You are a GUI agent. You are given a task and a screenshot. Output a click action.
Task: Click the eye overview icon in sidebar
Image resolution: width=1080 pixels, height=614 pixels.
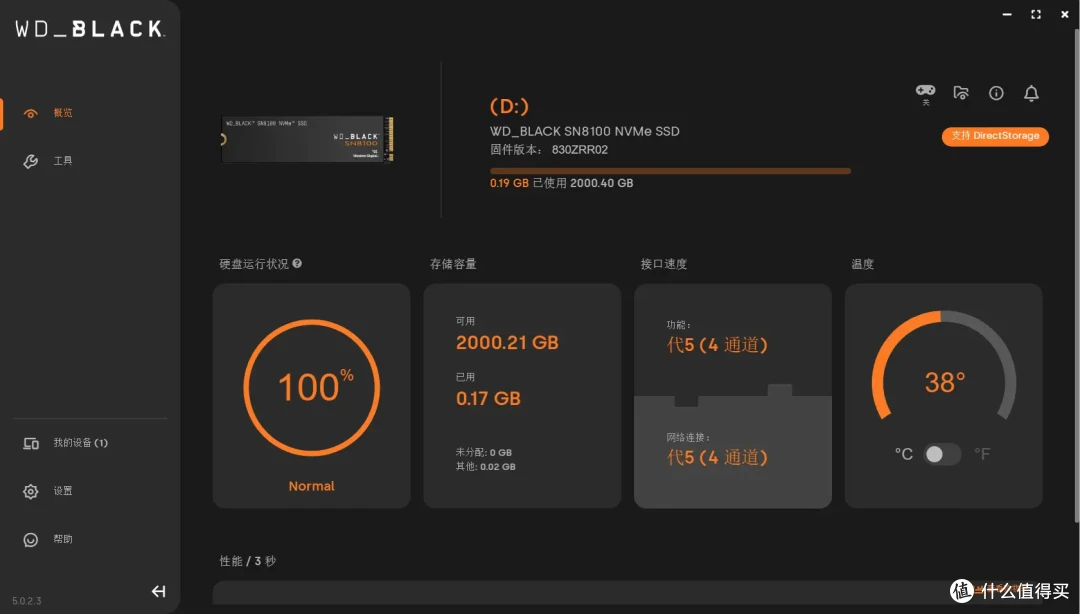click(30, 114)
